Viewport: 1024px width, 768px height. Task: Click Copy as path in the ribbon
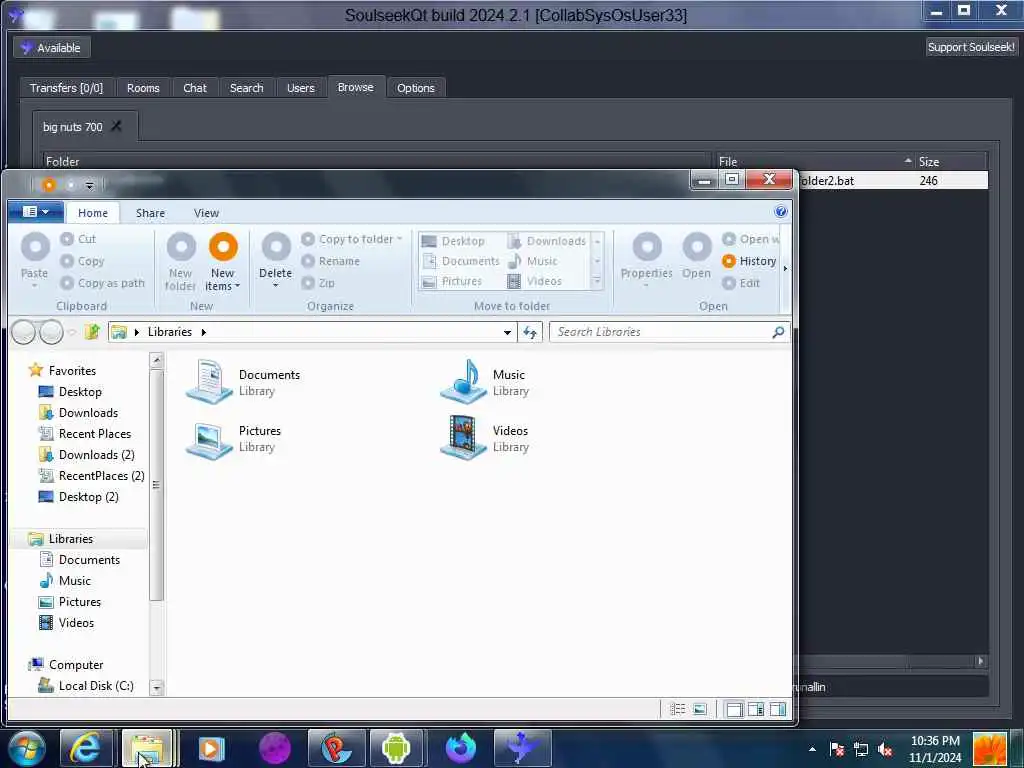point(103,283)
